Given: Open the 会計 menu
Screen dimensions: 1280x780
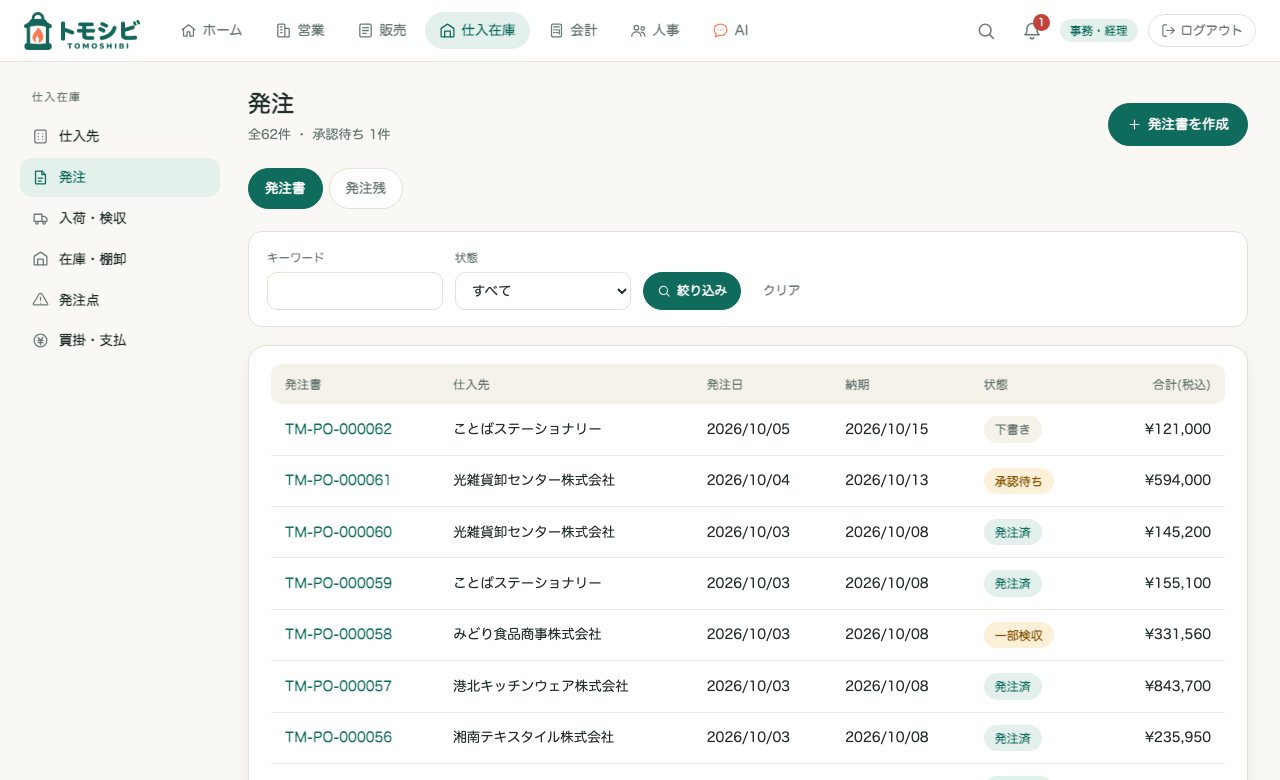Looking at the screenshot, I should click(x=573, y=31).
